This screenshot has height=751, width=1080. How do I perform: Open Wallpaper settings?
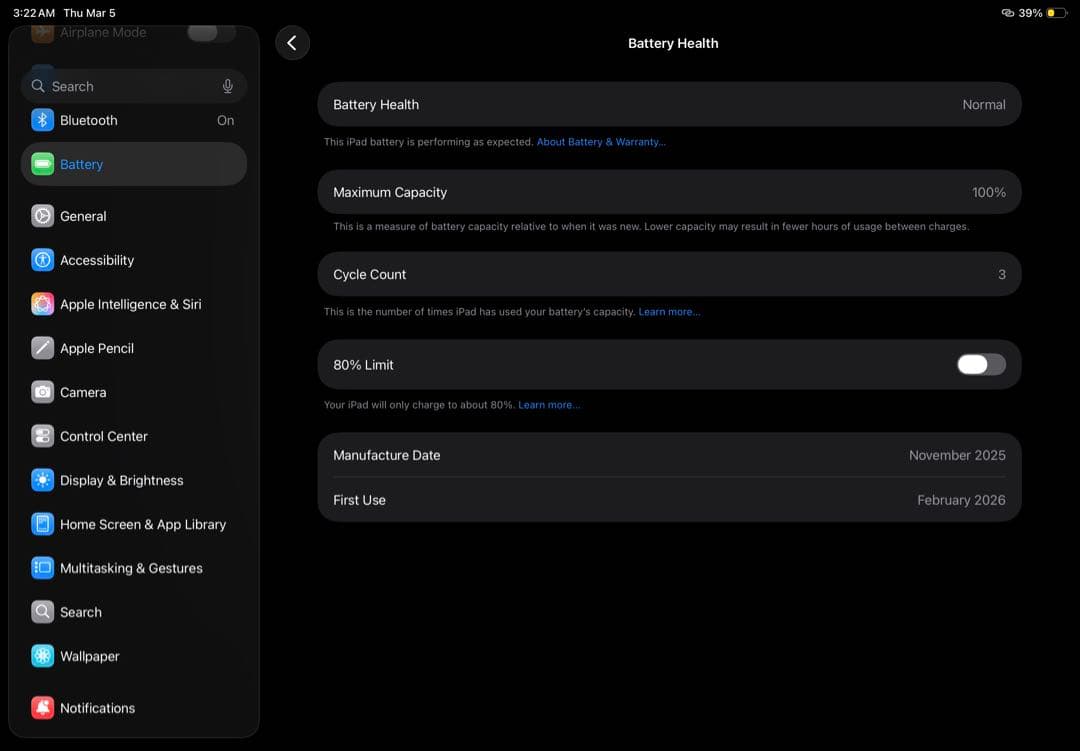(134, 656)
